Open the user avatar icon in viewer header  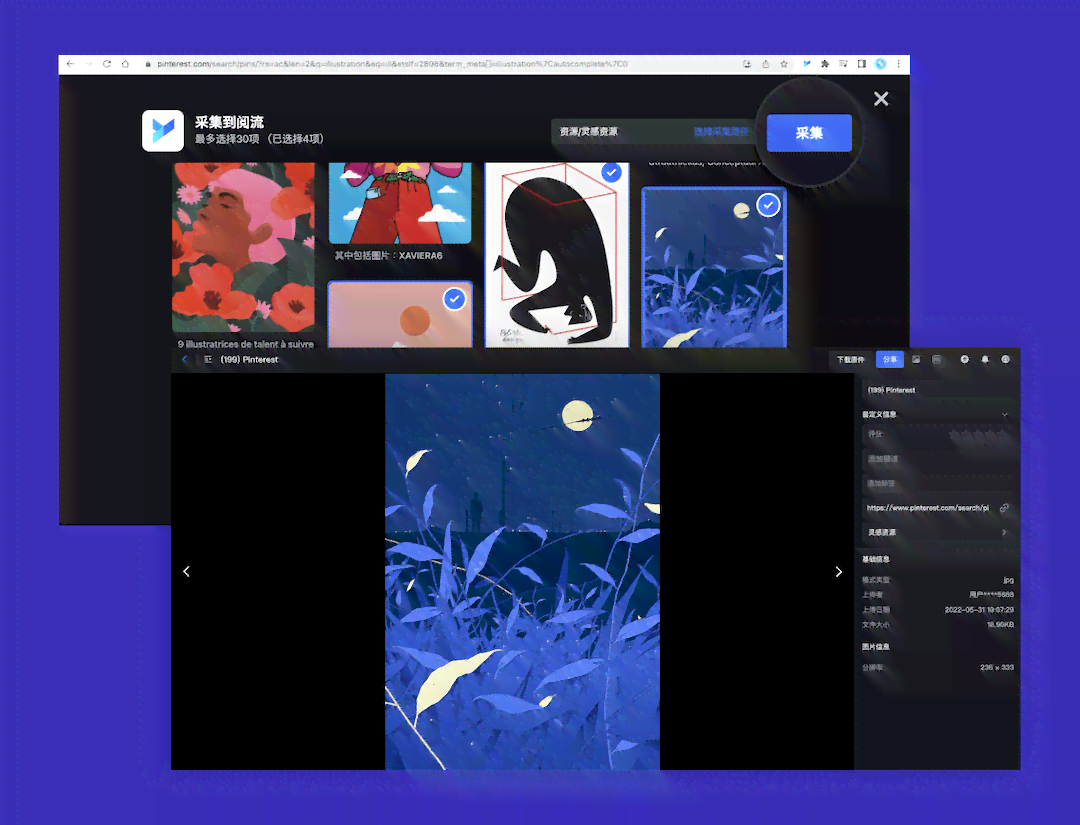[x=1006, y=359]
